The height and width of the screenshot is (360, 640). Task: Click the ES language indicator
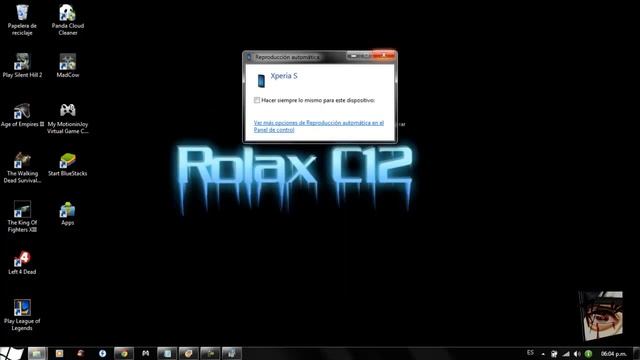coord(530,353)
